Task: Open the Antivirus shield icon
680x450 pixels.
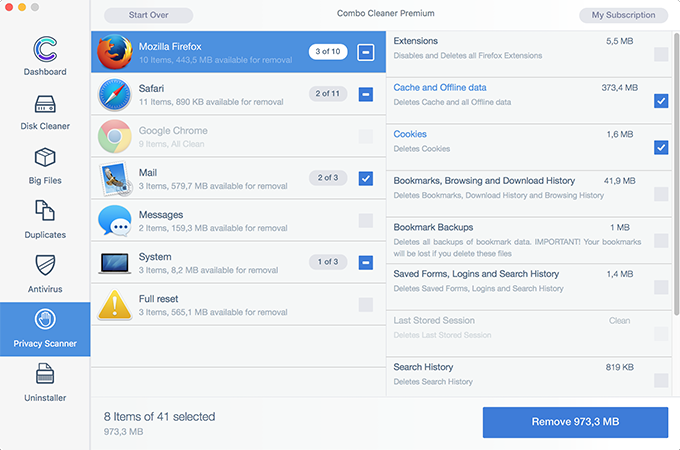Action: (45, 265)
